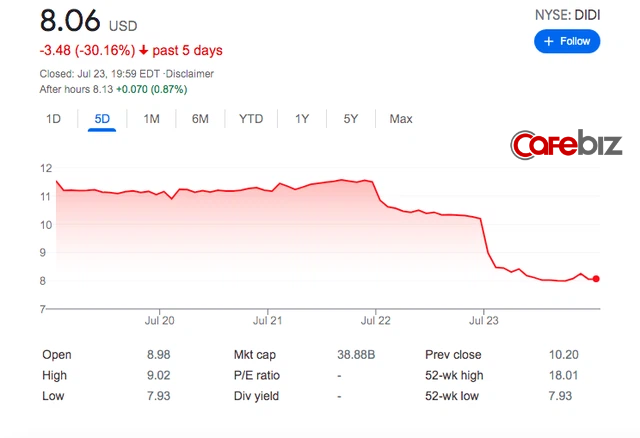Switch to the 6M chart range
The image size is (640, 438).
coord(200,119)
